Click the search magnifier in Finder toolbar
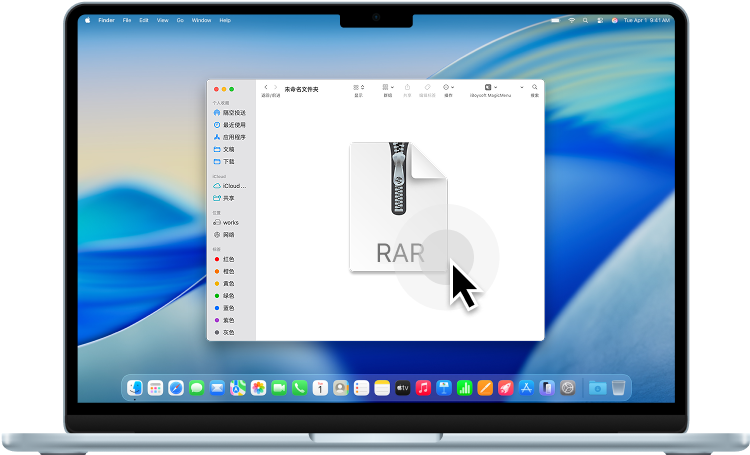Image resolution: width=750 pixels, height=455 pixels. click(x=534, y=88)
